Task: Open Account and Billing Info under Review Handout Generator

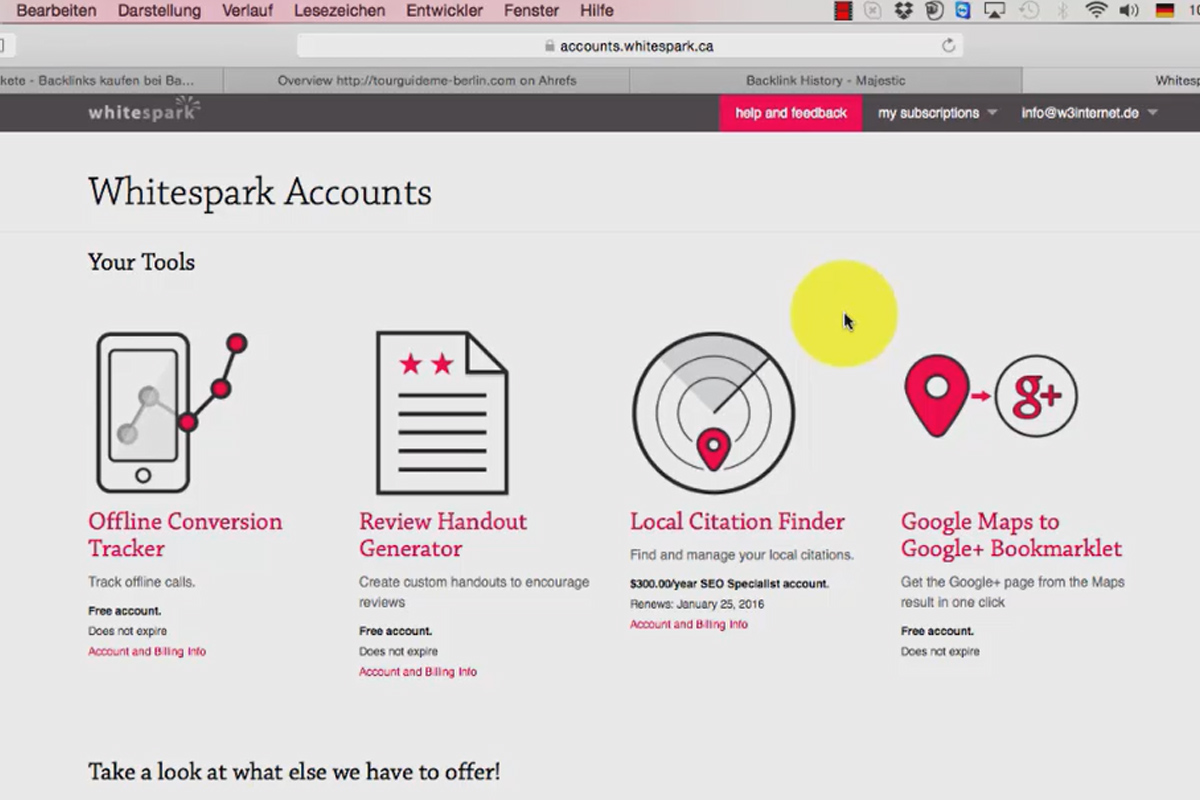Action: coord(418,672)
